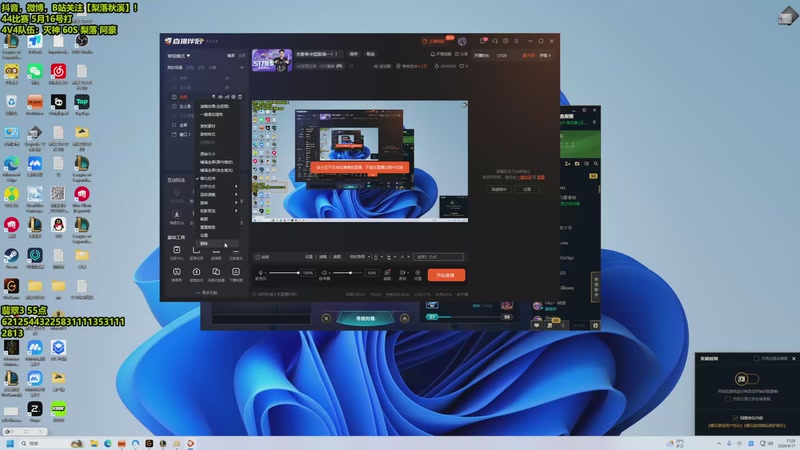The image size is (800, 450).
Task: Tick the checkbox of the 全屏 source row
Action: tap(174, 125)
